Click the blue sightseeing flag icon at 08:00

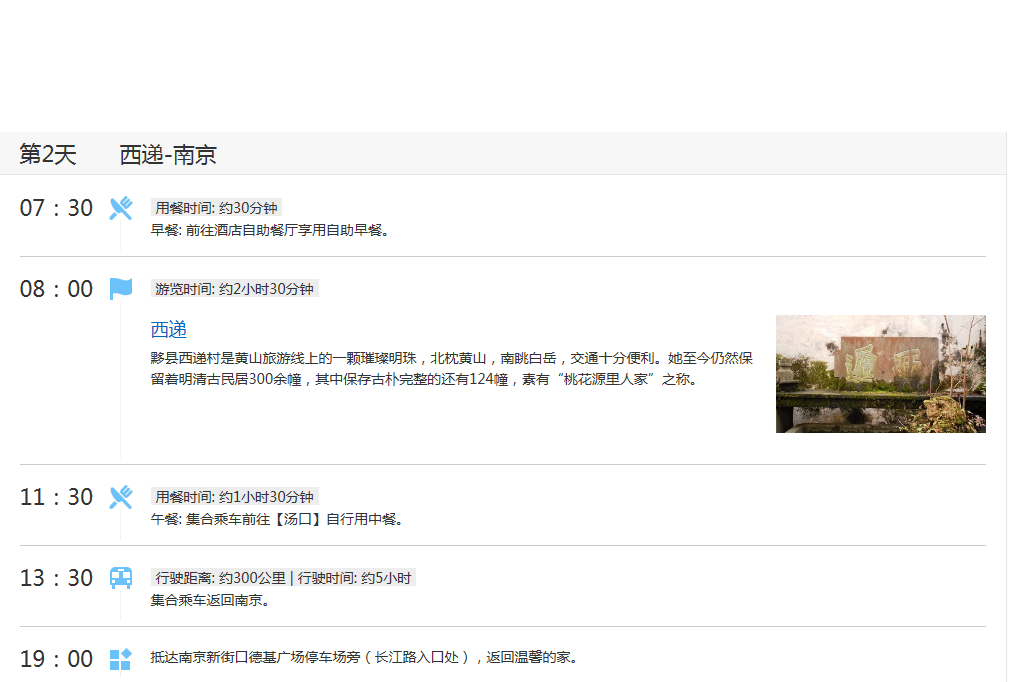click(x=121, y=289)
